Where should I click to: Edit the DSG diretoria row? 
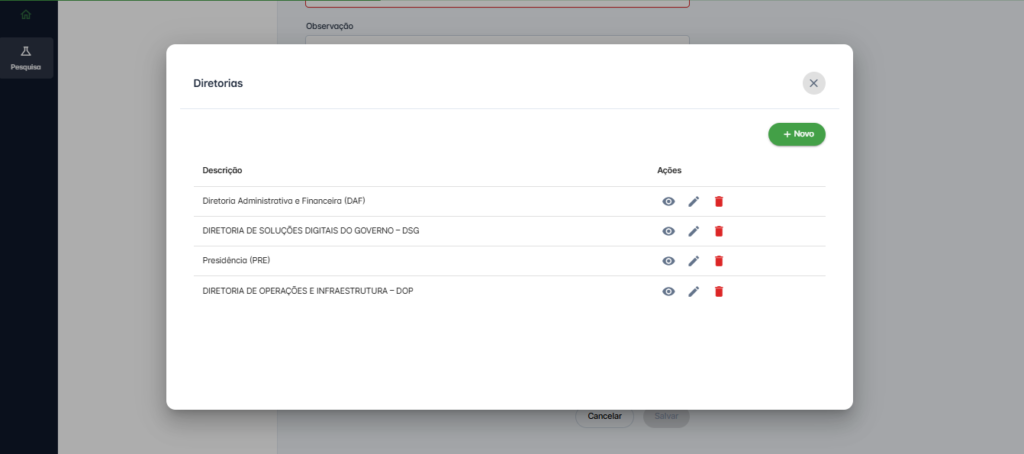(x=694, y=231)
